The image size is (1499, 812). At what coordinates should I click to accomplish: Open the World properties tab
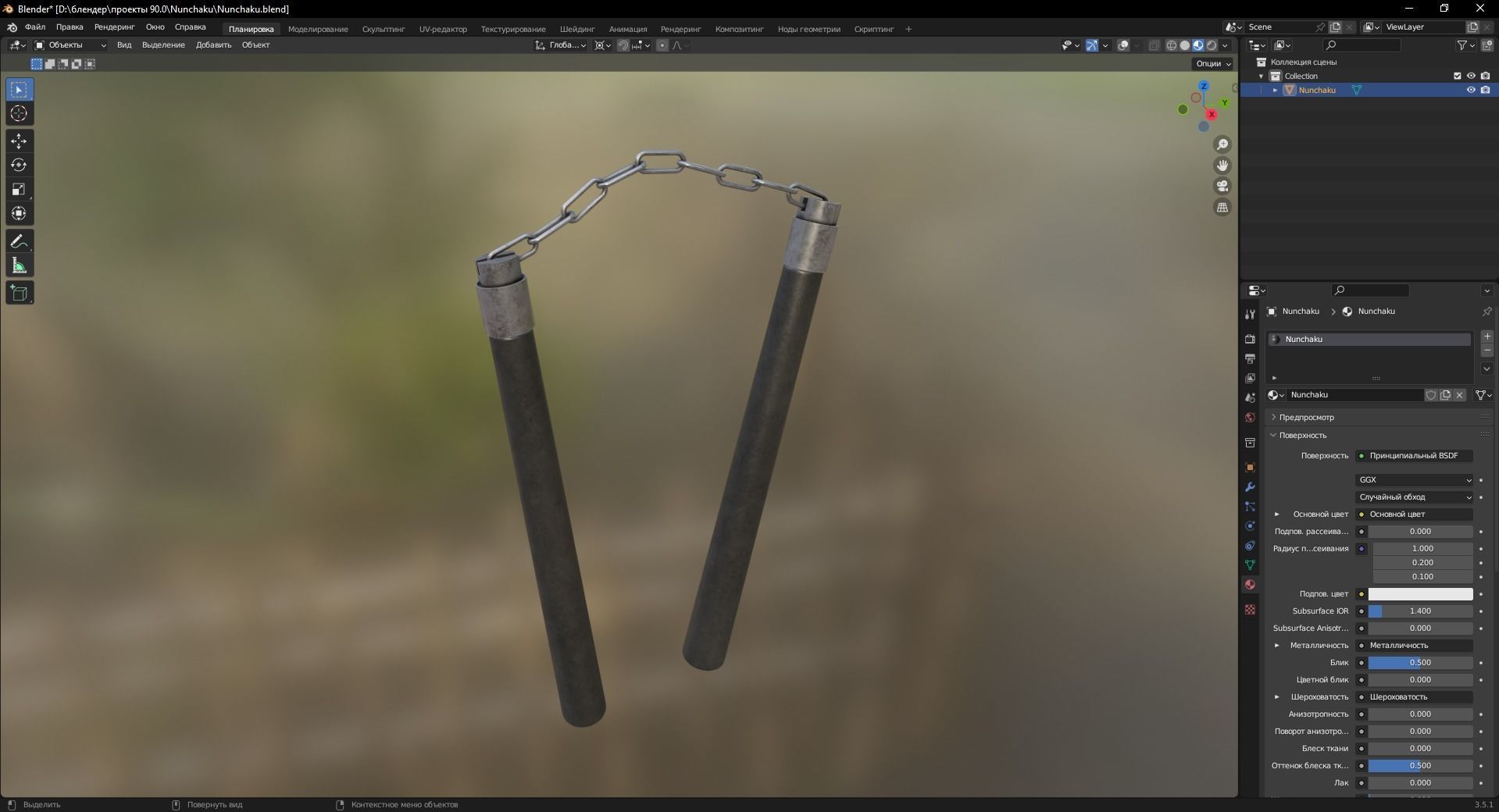1250,417
